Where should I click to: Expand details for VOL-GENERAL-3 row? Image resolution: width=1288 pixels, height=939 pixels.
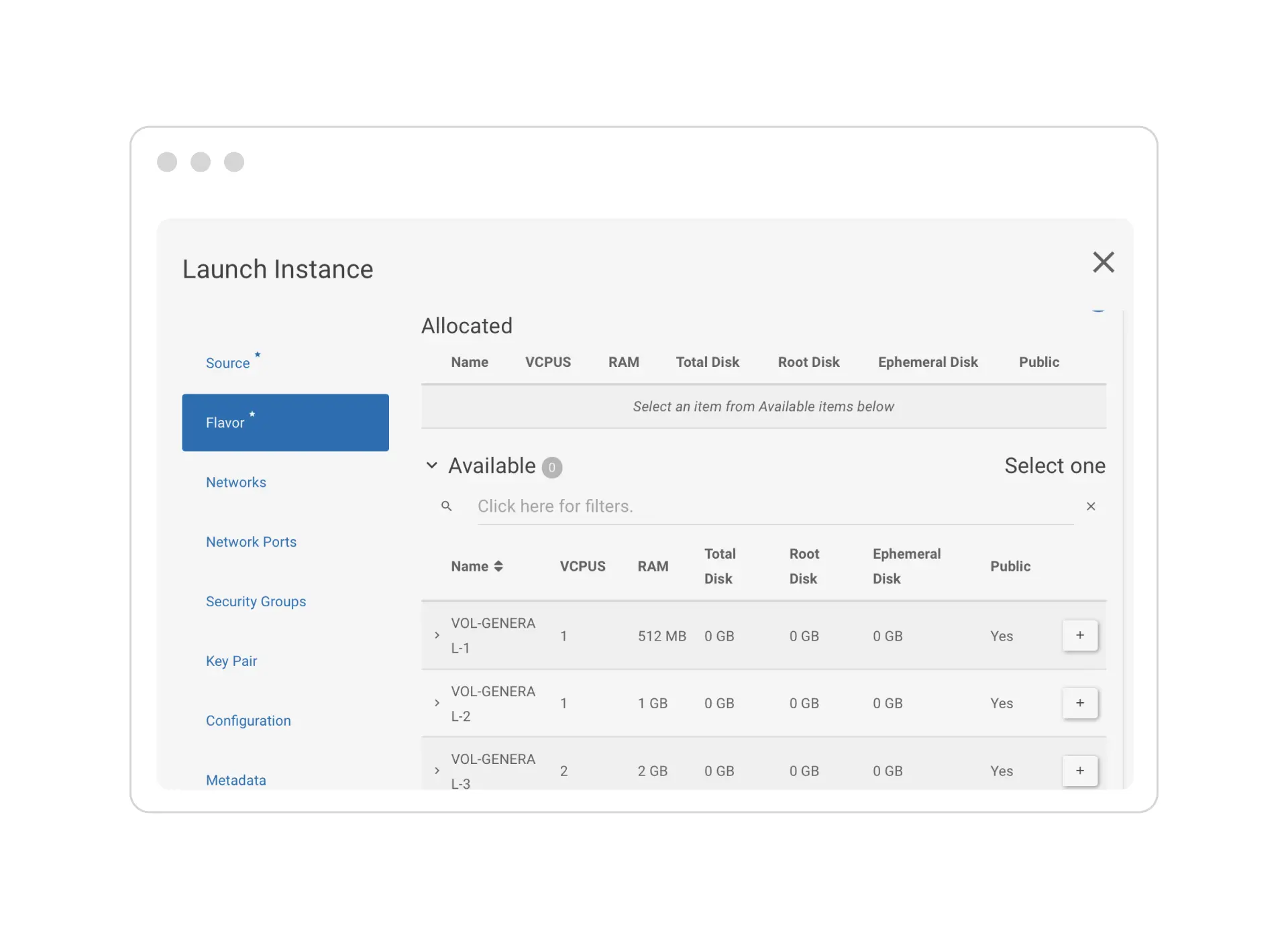[437, 771]
